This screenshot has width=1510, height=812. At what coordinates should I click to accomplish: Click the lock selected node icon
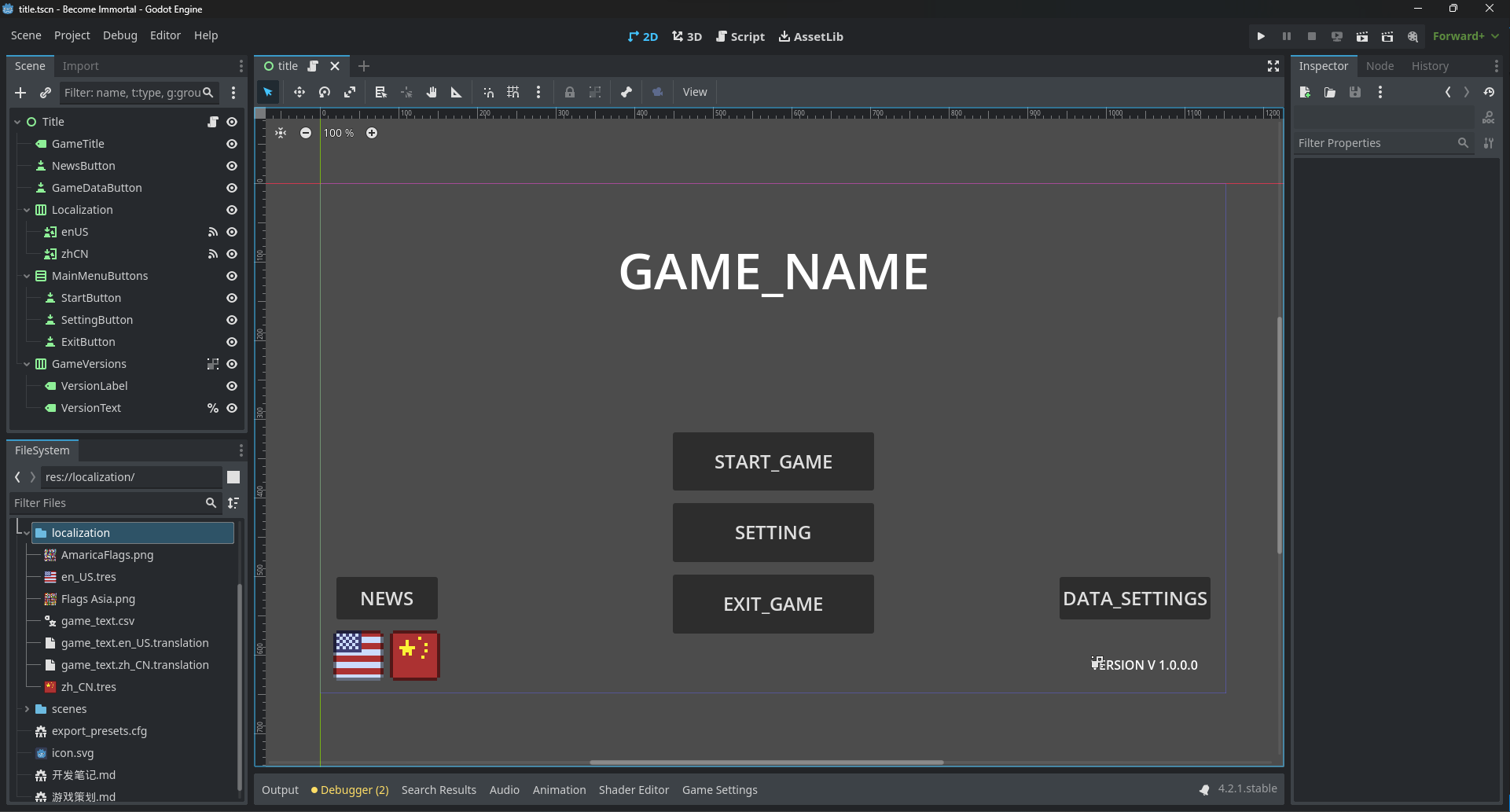point(570,92)
